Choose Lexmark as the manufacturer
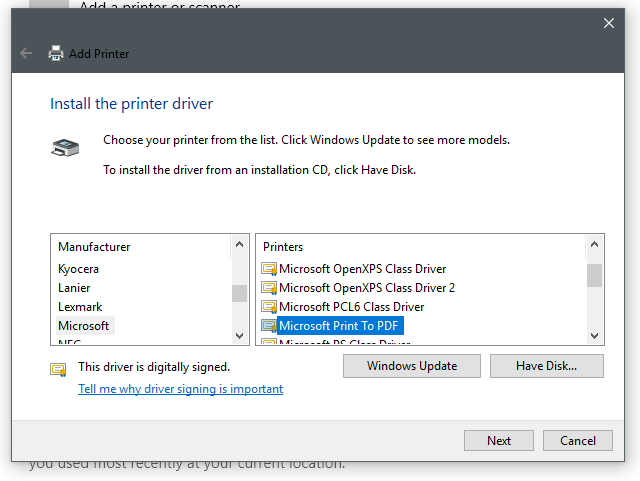The width and height of the screenshot is (640, 481). pyautogui.click(x=80, y=307)
